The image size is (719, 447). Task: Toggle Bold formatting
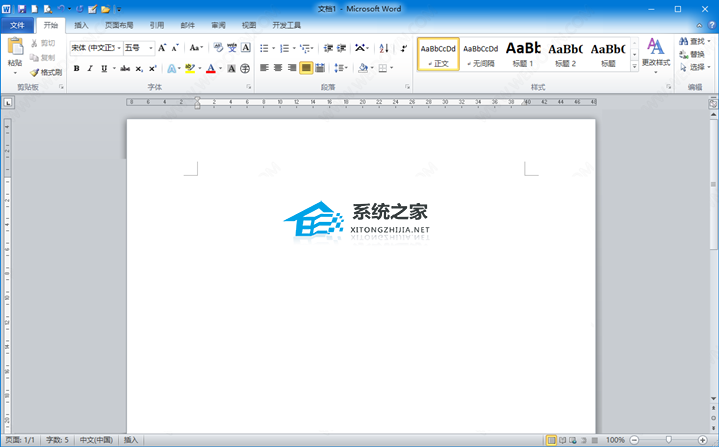pos(77,68)
